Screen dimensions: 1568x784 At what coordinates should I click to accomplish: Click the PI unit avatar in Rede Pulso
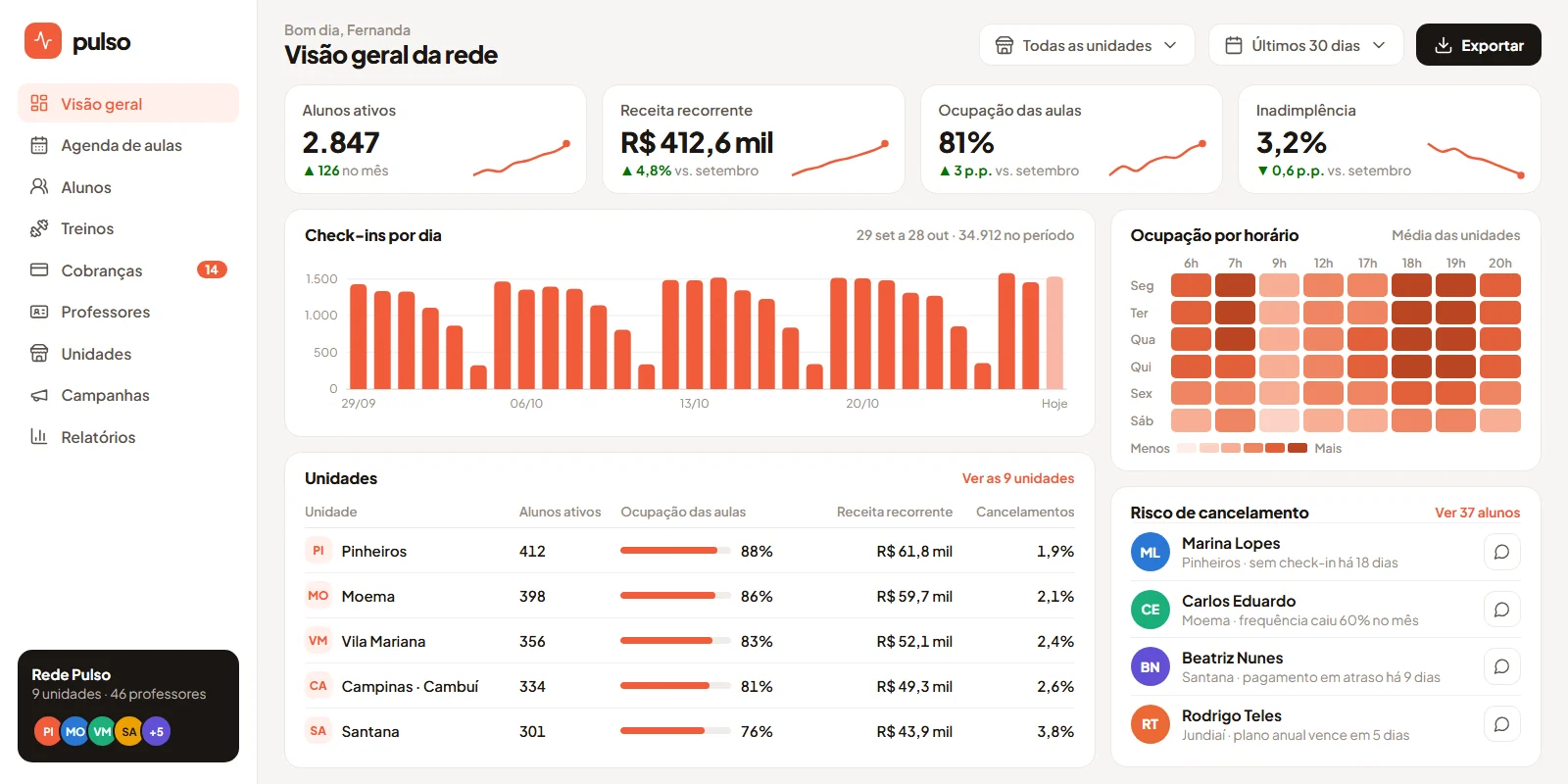point(48,731)
